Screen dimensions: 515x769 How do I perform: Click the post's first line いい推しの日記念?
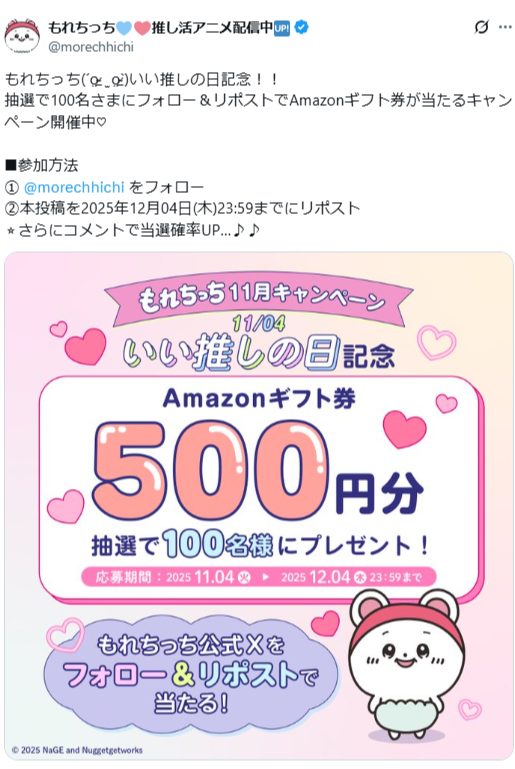point(141,79)
